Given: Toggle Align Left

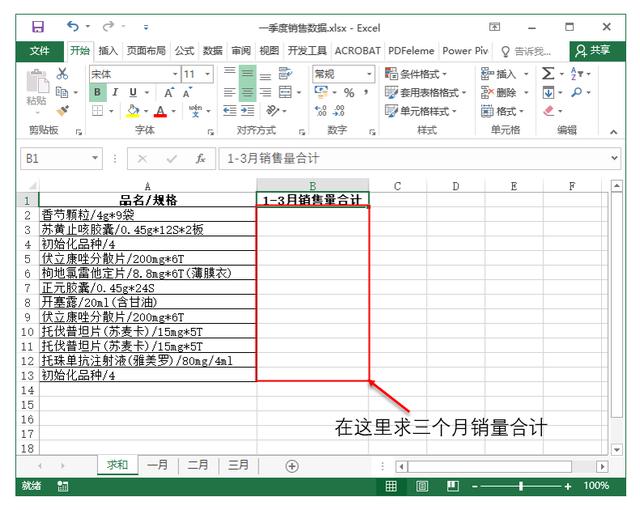Looking at the screenshot, I should pyautogui.click(x=230, y=93).
